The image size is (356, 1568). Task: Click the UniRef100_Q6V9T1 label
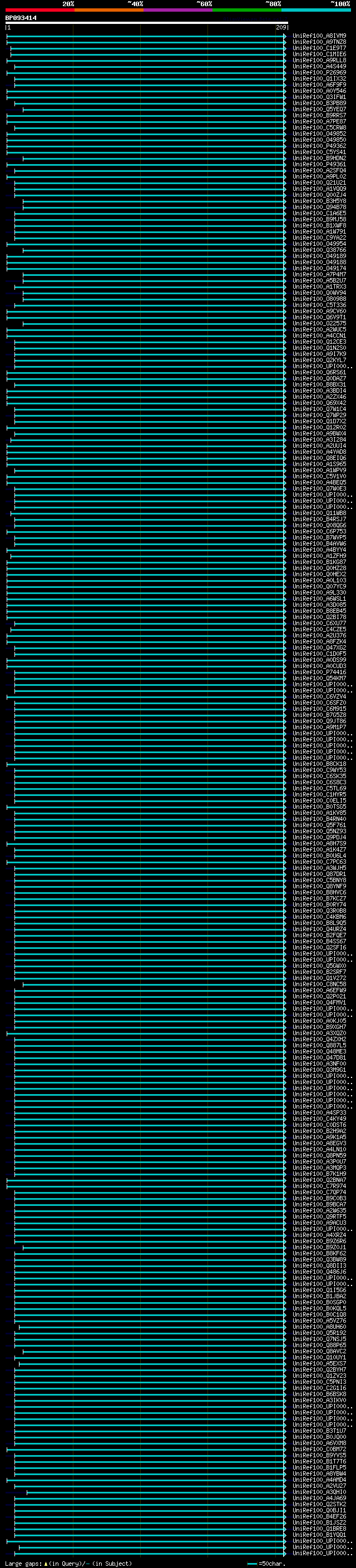point(319,317)
